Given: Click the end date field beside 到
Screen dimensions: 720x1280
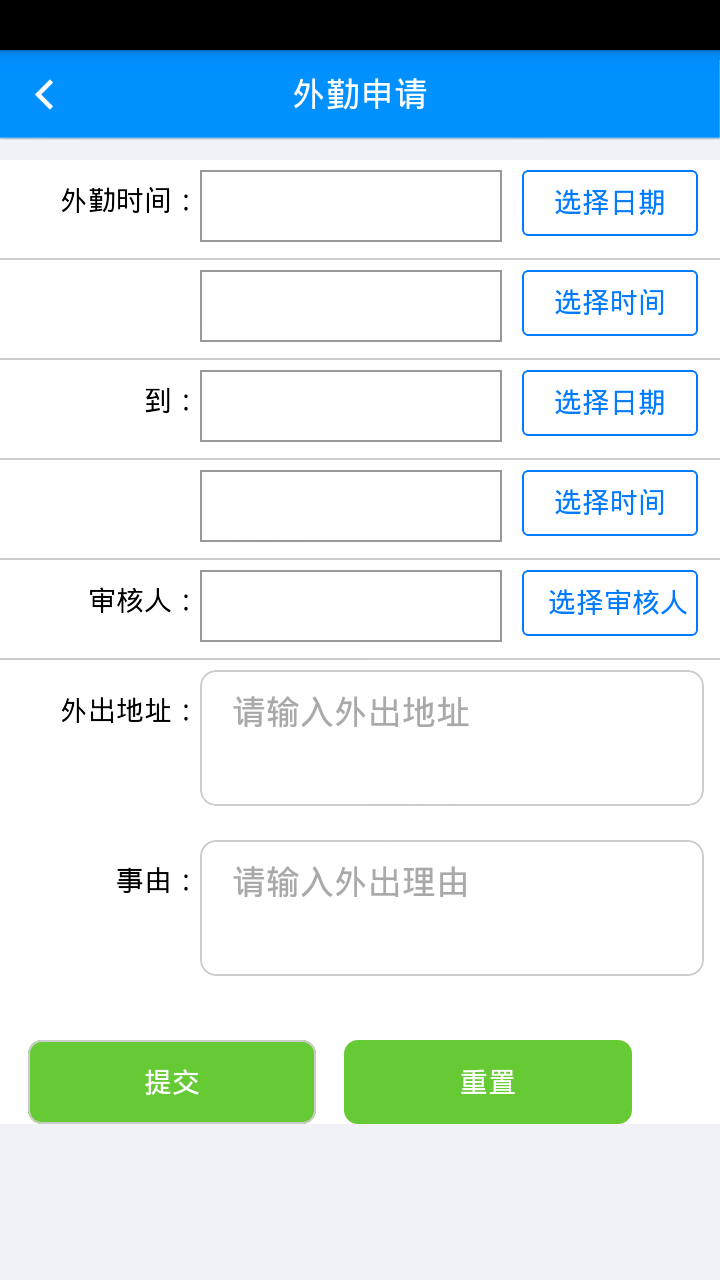Looking at the screenshot, I should (350, 406).
